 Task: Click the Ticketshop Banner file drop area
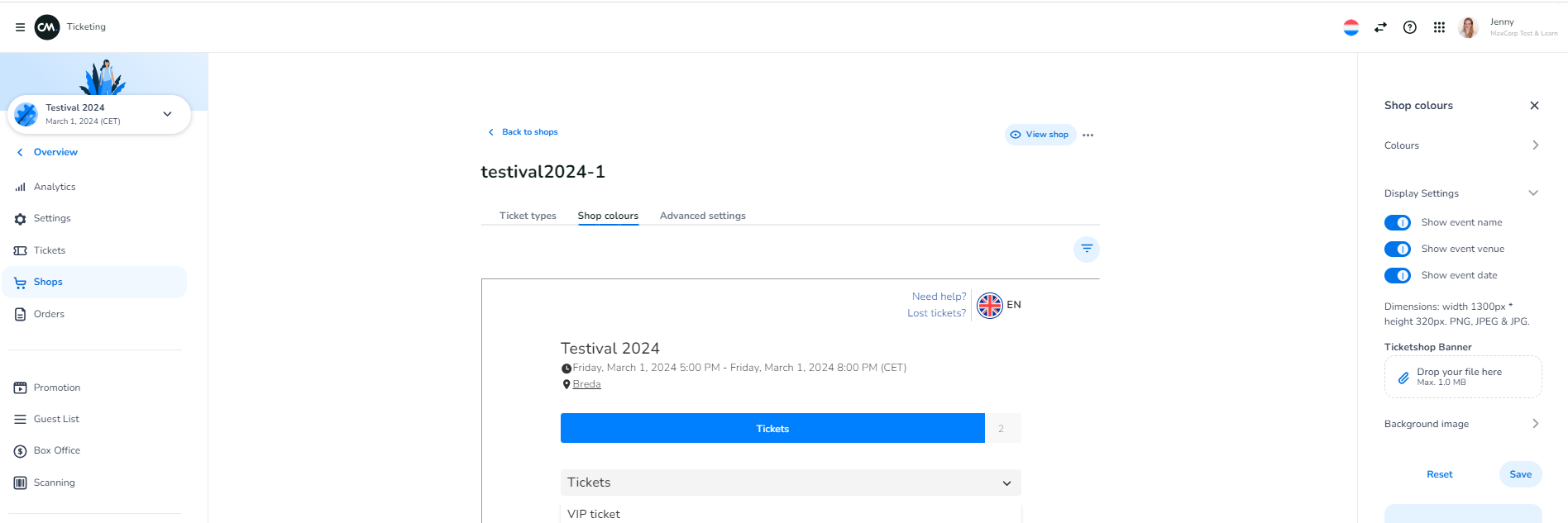(x=1462, y=377)
